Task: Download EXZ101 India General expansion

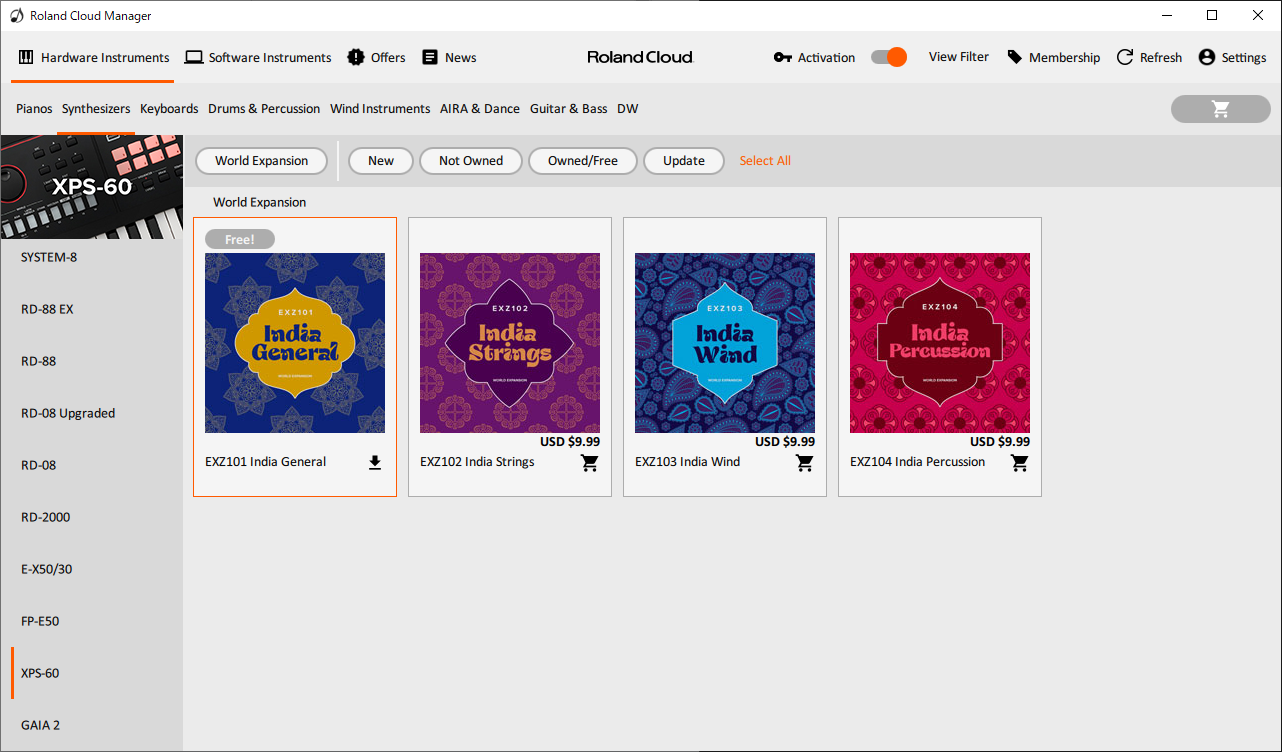Action: tap(375, 463)
